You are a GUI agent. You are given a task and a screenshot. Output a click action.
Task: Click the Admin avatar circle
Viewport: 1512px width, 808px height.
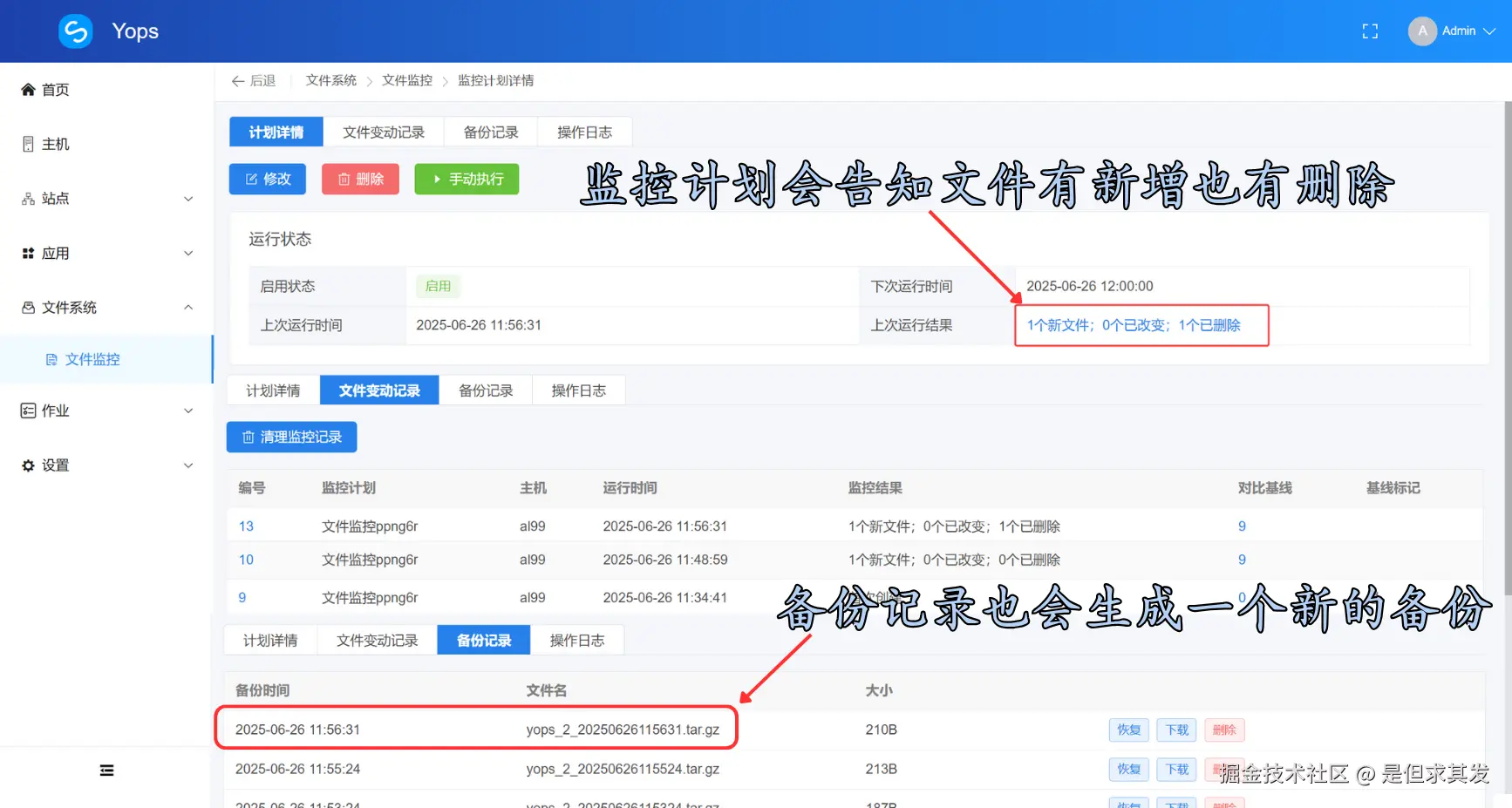1422,31
